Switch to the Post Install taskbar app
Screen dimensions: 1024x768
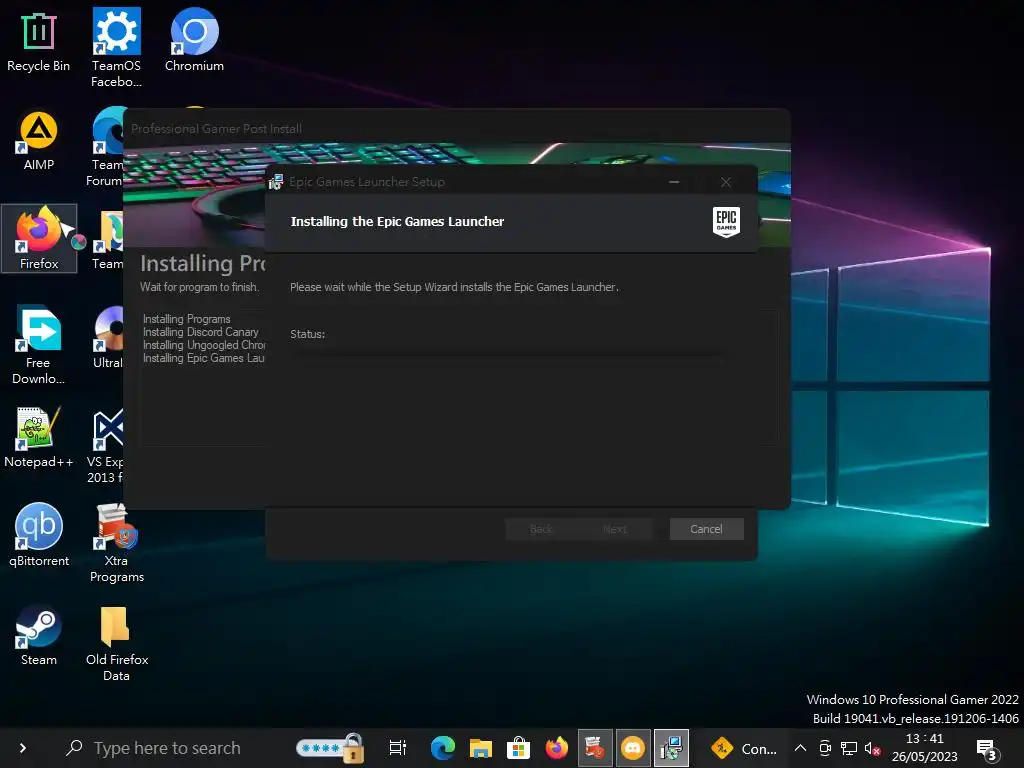[595, 748]
